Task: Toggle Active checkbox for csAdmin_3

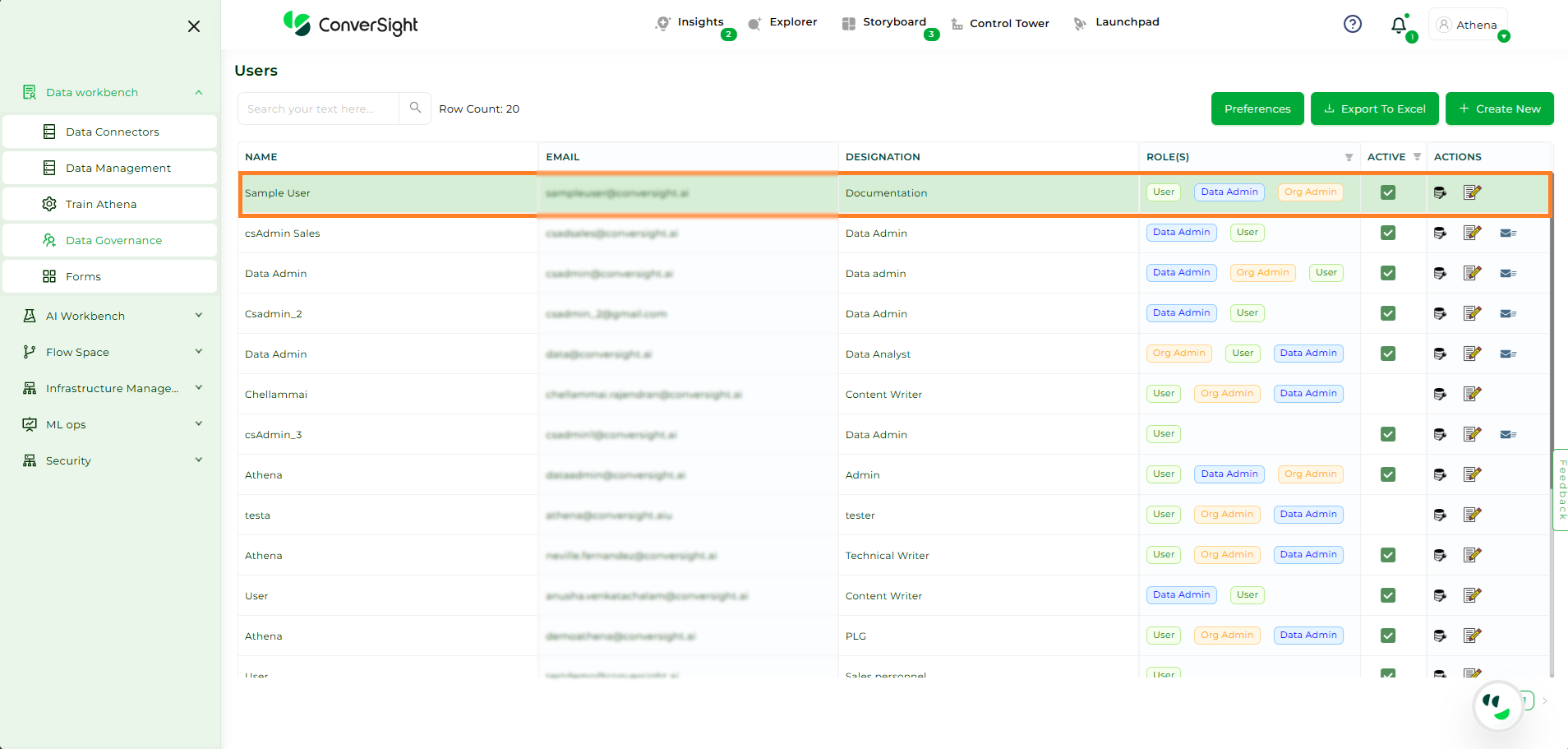Action: tap(1388, 434)
